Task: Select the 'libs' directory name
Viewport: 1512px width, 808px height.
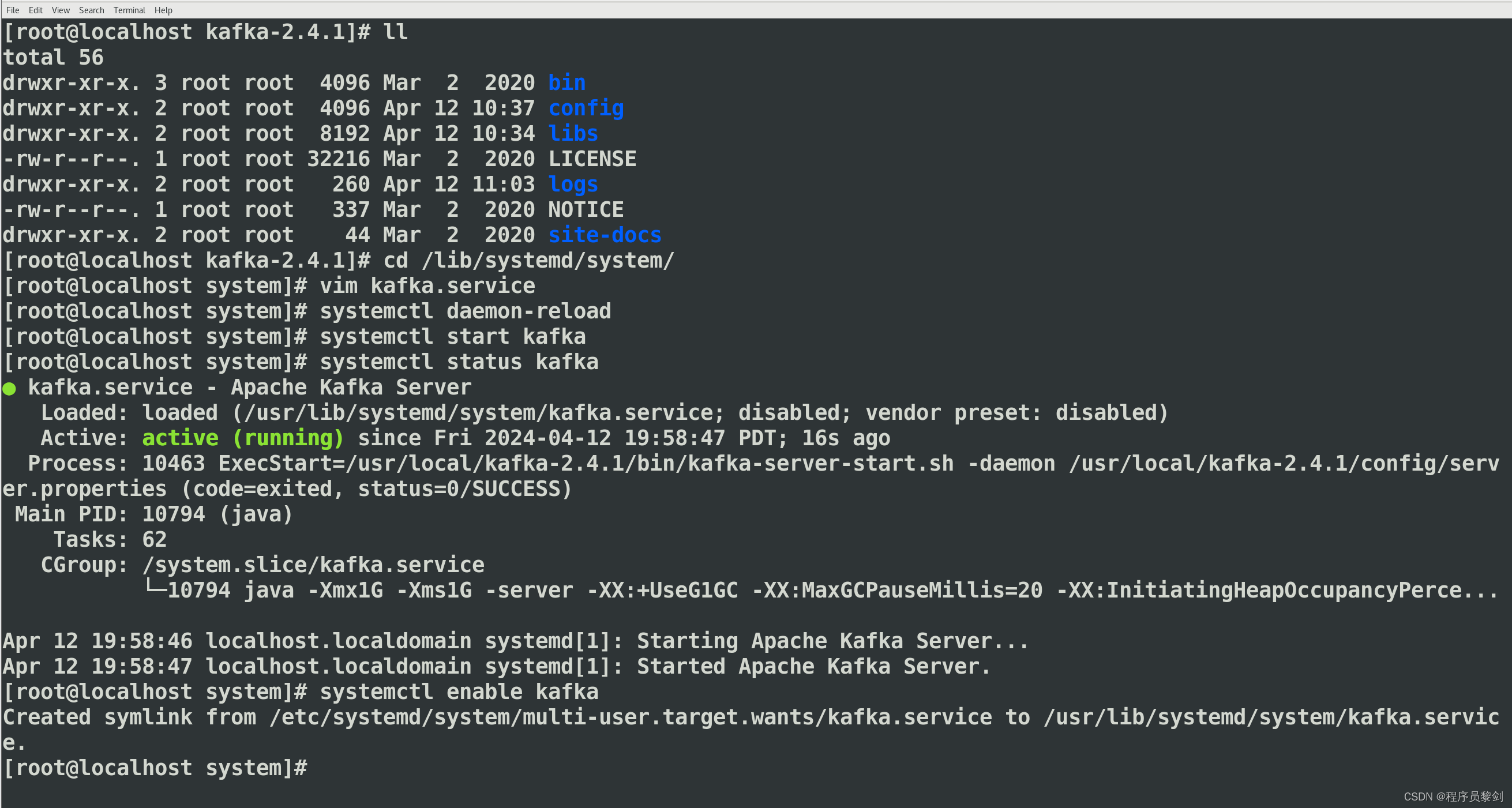Action: [x=573, y=133]
